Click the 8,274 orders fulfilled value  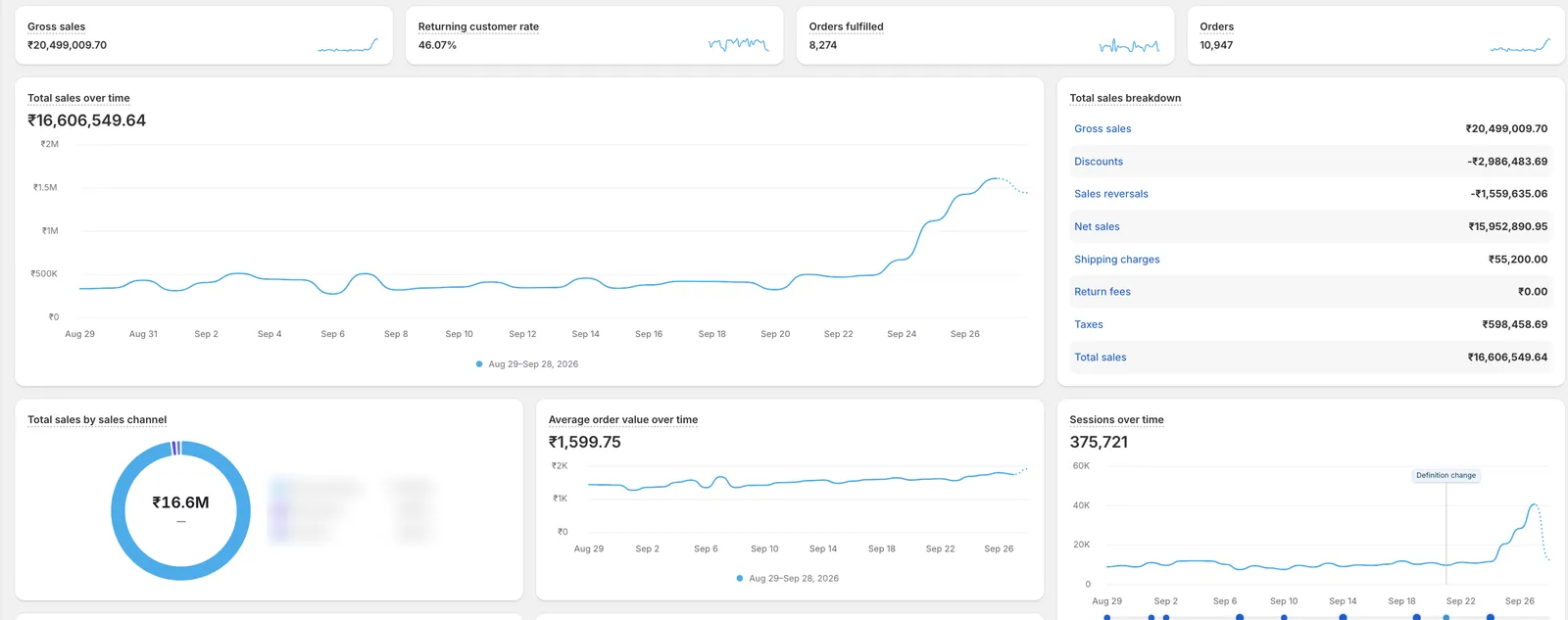click(823, 45)
